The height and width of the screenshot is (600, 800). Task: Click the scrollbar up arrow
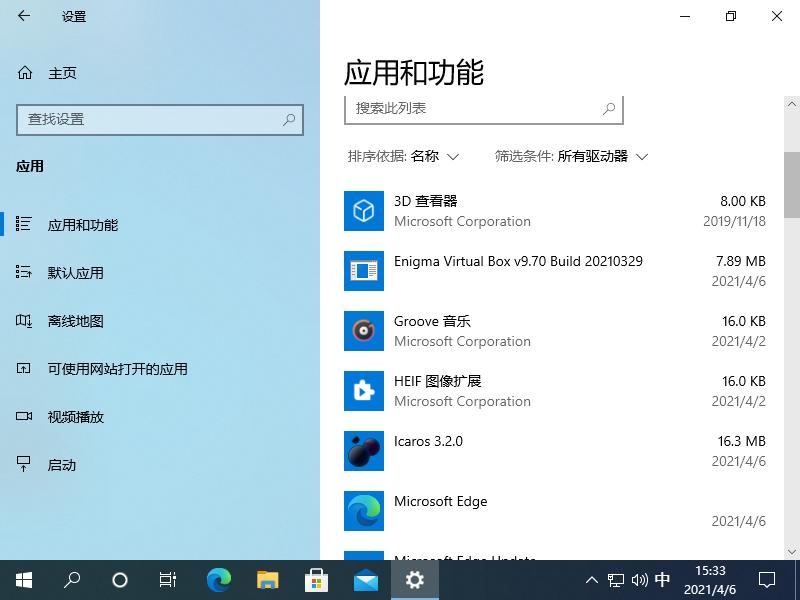791,104
